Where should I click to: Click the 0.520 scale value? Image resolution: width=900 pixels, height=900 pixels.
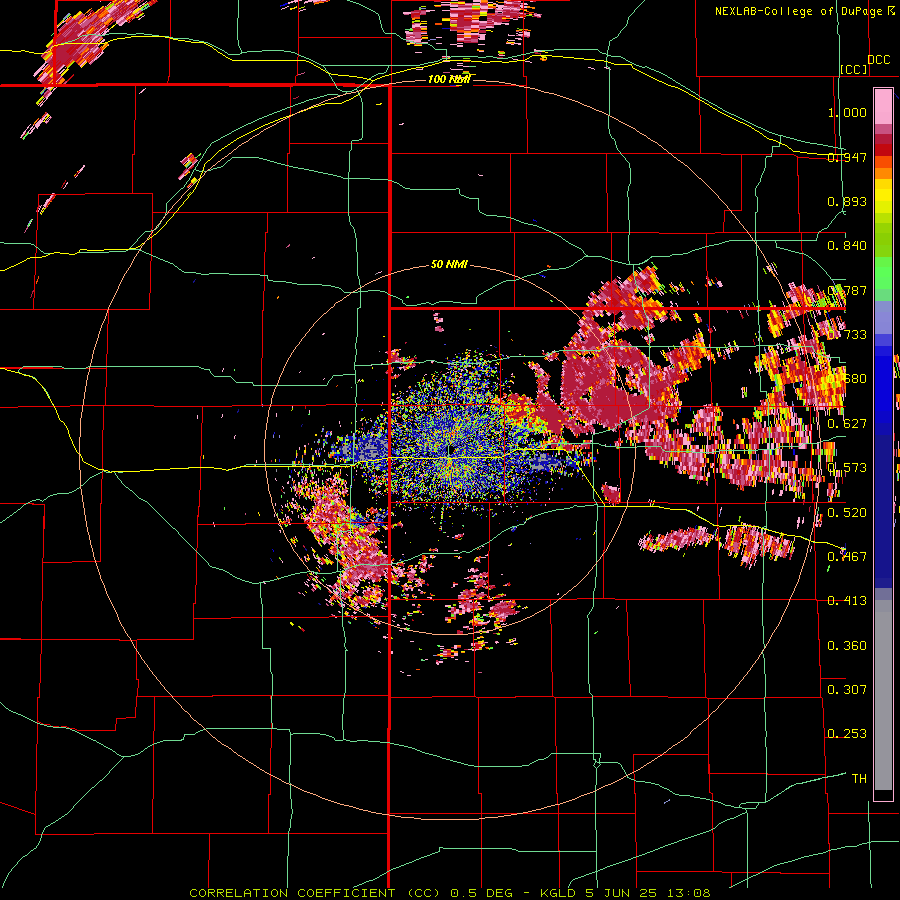point(847,513)
